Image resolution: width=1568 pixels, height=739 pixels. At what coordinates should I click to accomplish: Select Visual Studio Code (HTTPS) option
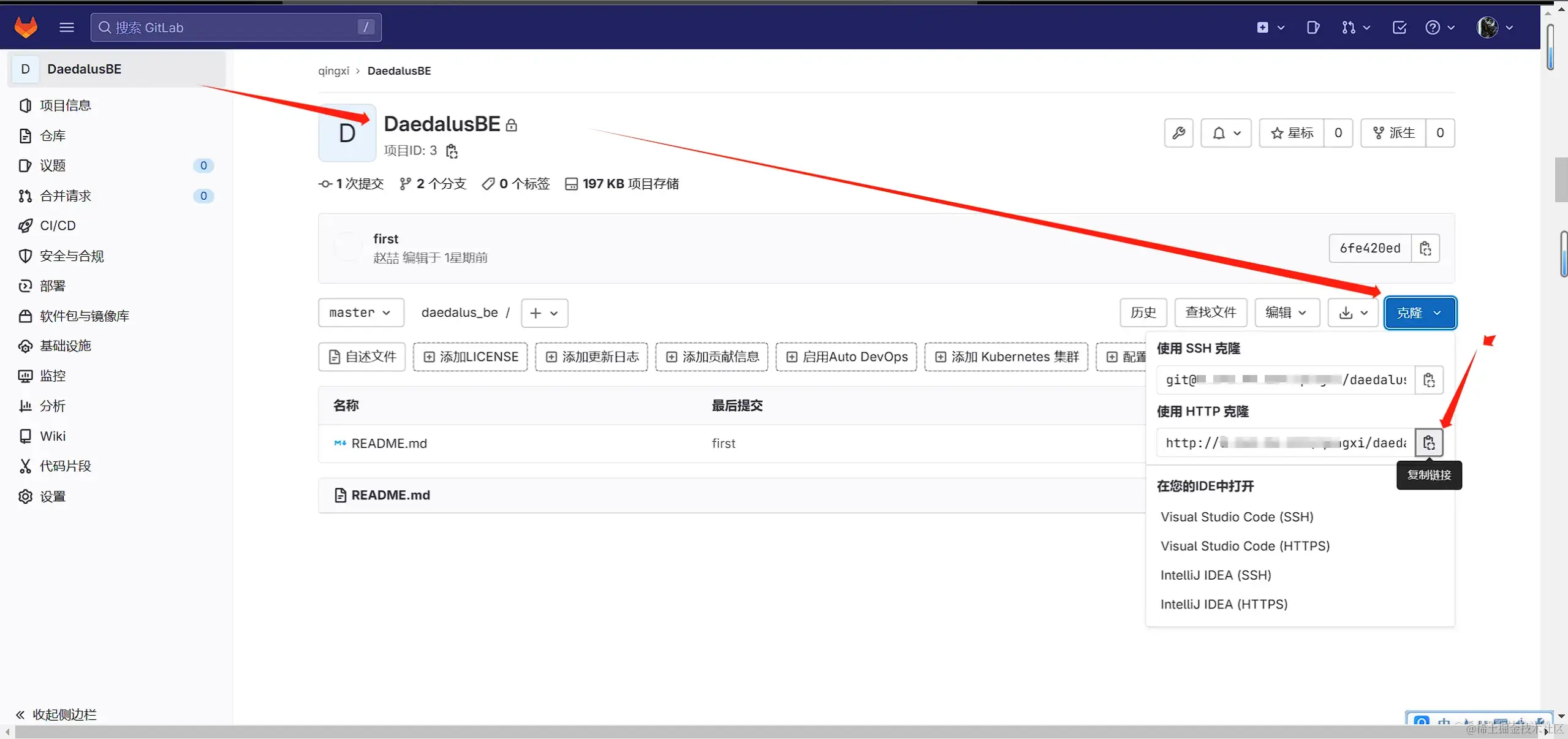point(1244,546)
